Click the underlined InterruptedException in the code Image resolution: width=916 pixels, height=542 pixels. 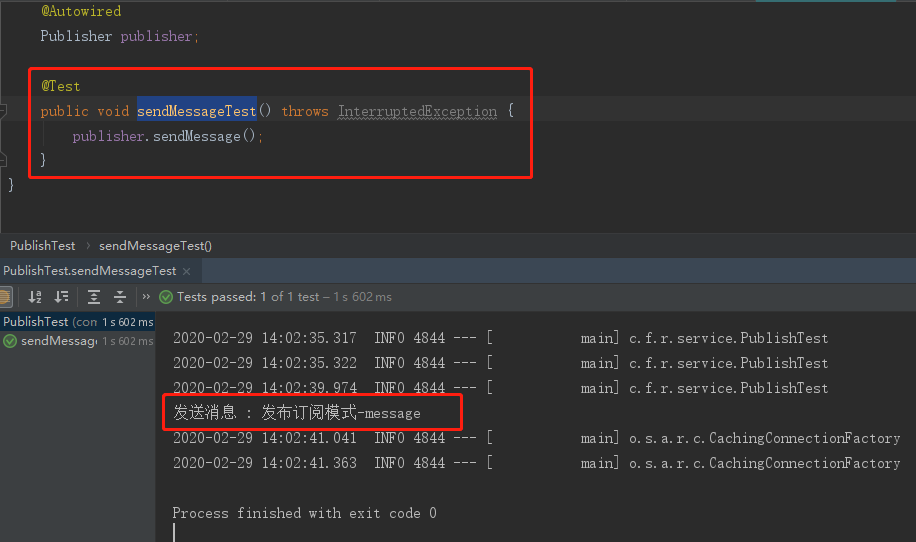[417, 111]
